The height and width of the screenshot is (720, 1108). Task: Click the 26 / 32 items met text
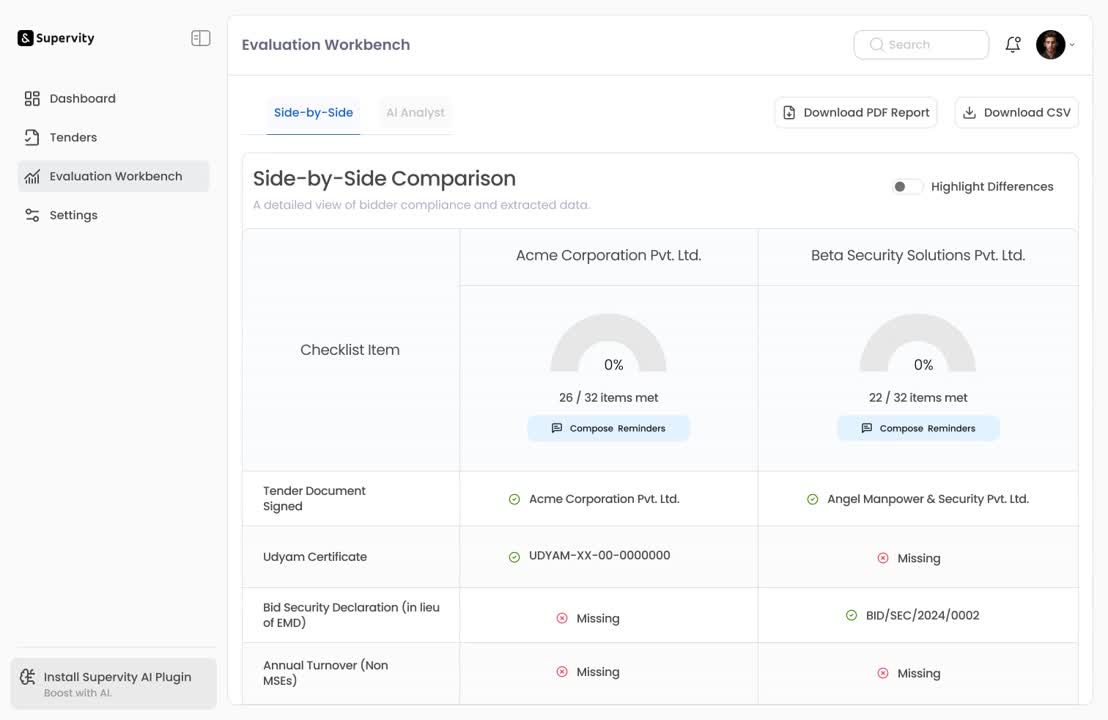click(x=608, y=398)
